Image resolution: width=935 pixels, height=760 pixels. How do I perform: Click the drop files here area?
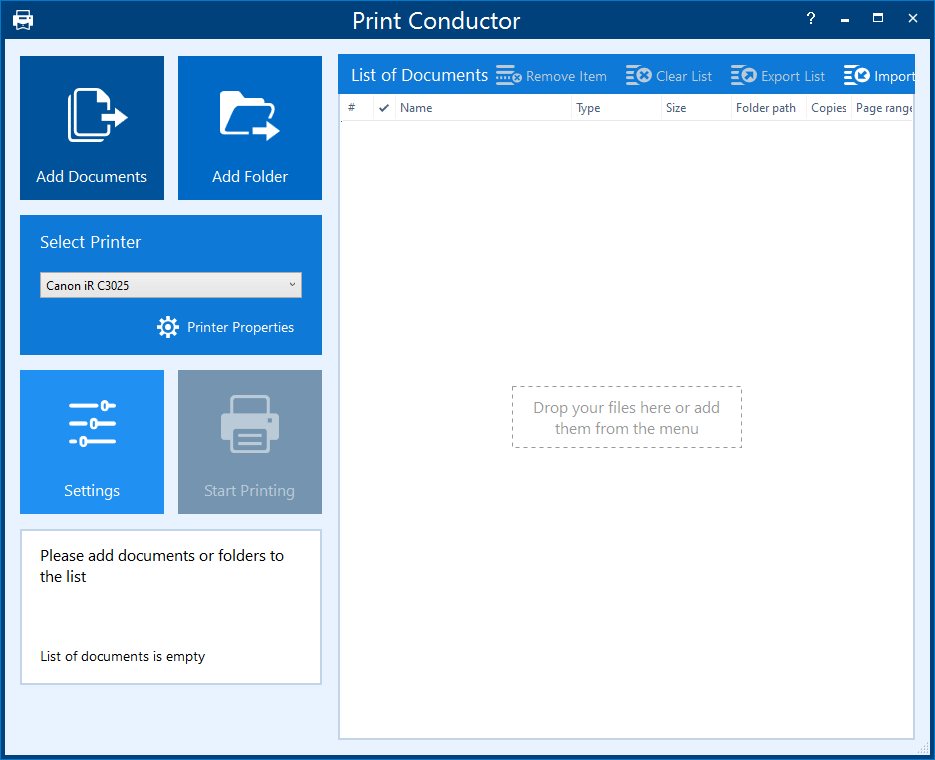click(626, 417)
